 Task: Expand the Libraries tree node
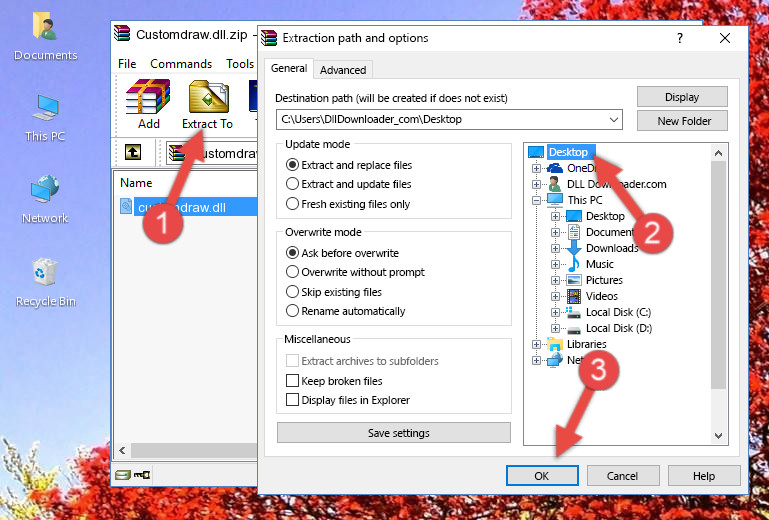[x=536, y=344]
